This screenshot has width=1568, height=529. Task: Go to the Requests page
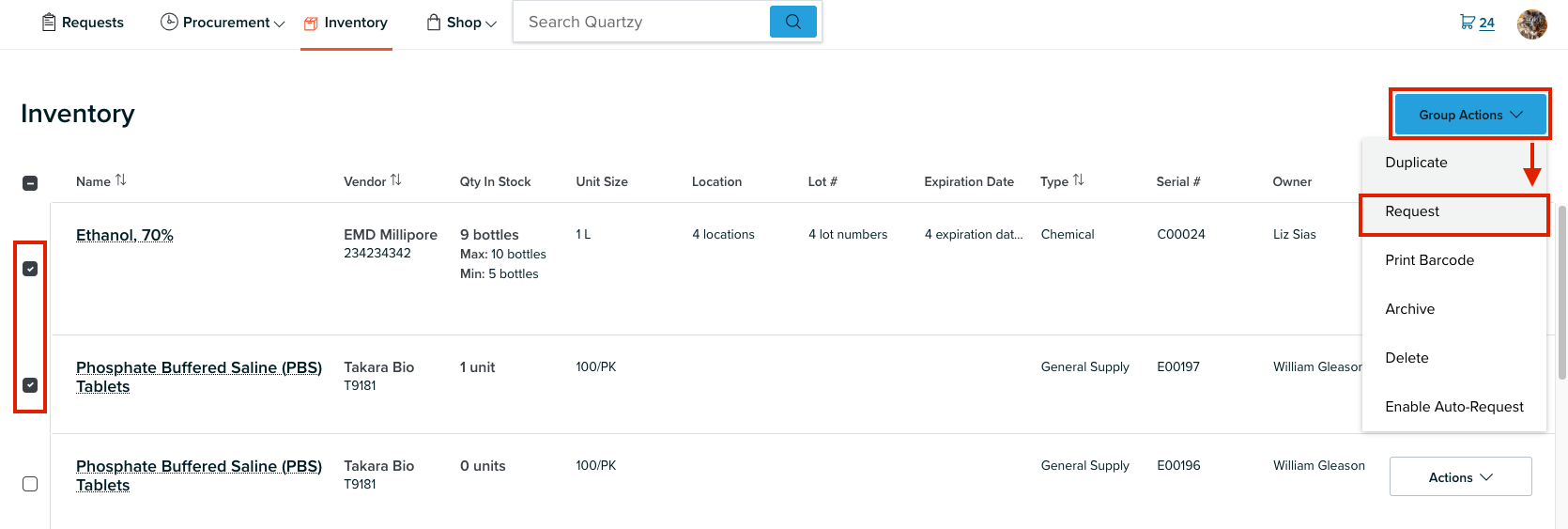coord(83,23)
